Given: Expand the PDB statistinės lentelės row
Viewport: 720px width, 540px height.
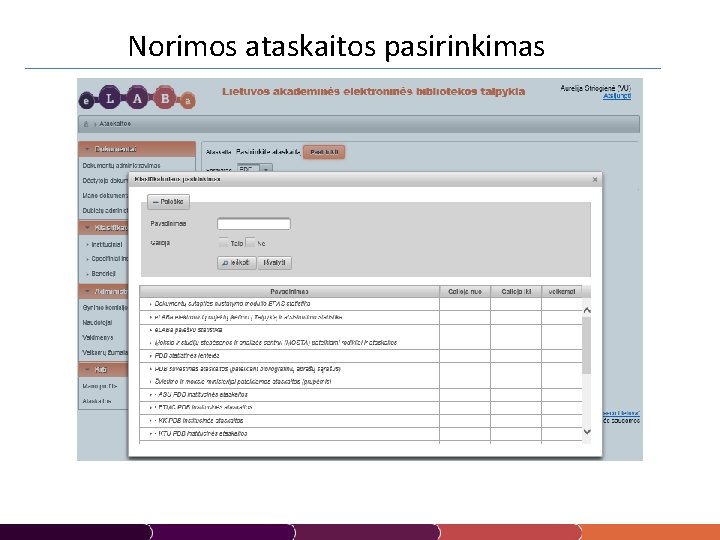Looking at the screenshot, I should tap(151, 356).
